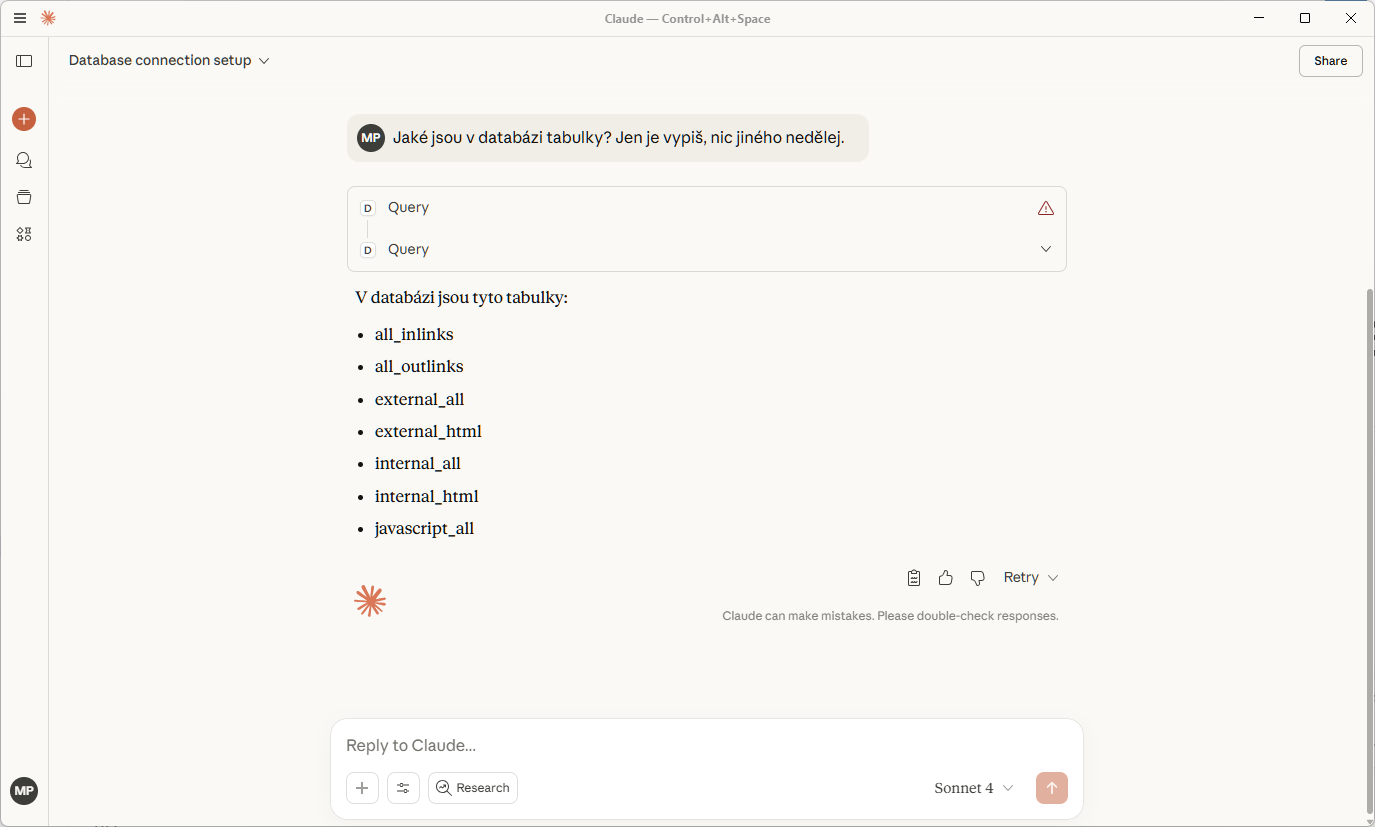
Task: Expand the second Query result chevron
Action: (1046, 249)
